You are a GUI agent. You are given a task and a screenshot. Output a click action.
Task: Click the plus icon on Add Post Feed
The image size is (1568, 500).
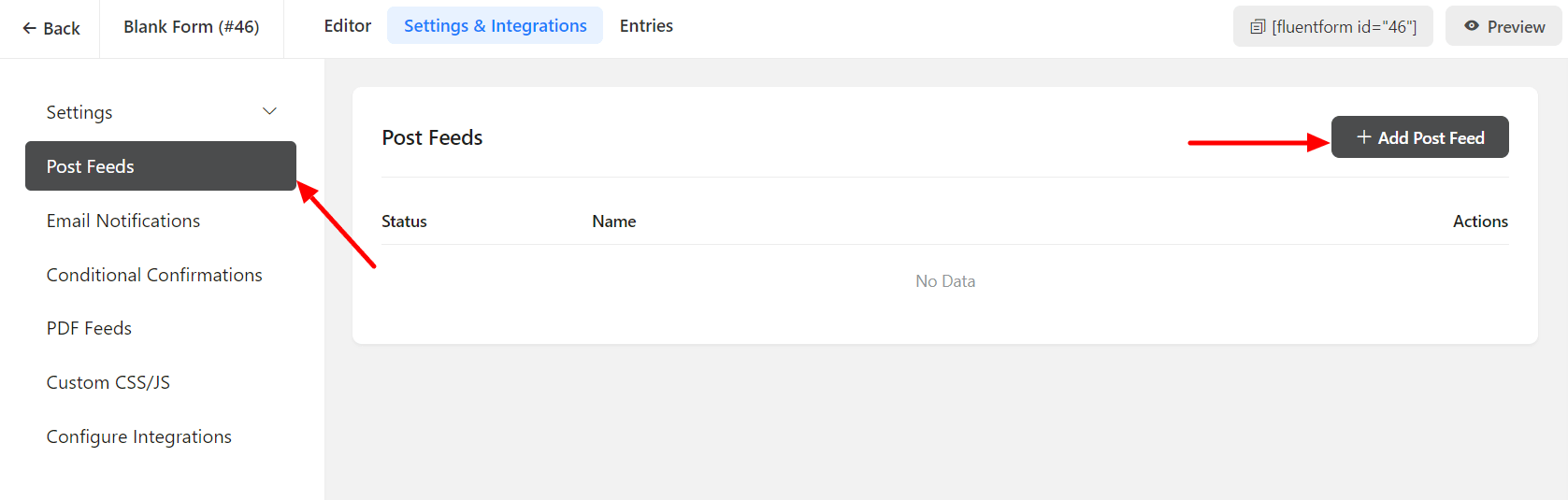click(1364, 137)
